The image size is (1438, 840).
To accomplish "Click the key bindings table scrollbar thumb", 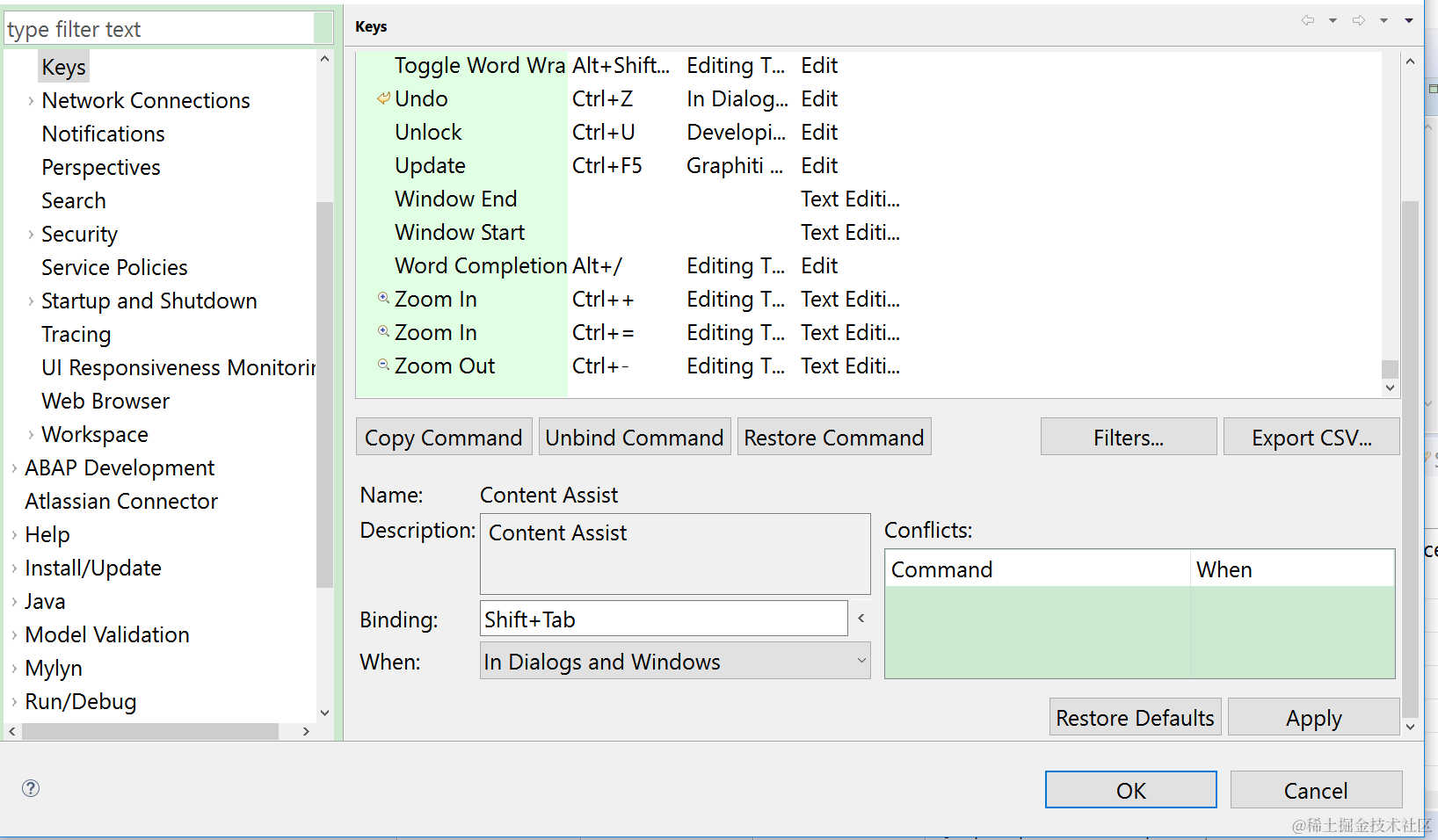I will (x=1390, y=368).
